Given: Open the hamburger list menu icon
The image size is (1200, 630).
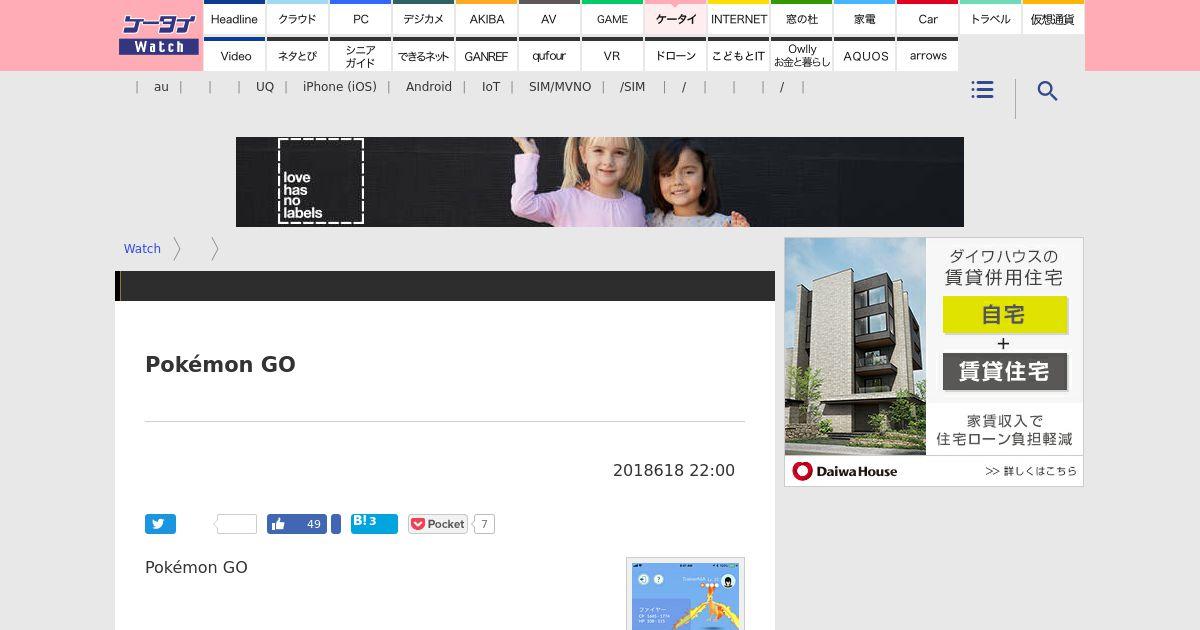Looking at the screenshot, I should [x=982, y=90].
